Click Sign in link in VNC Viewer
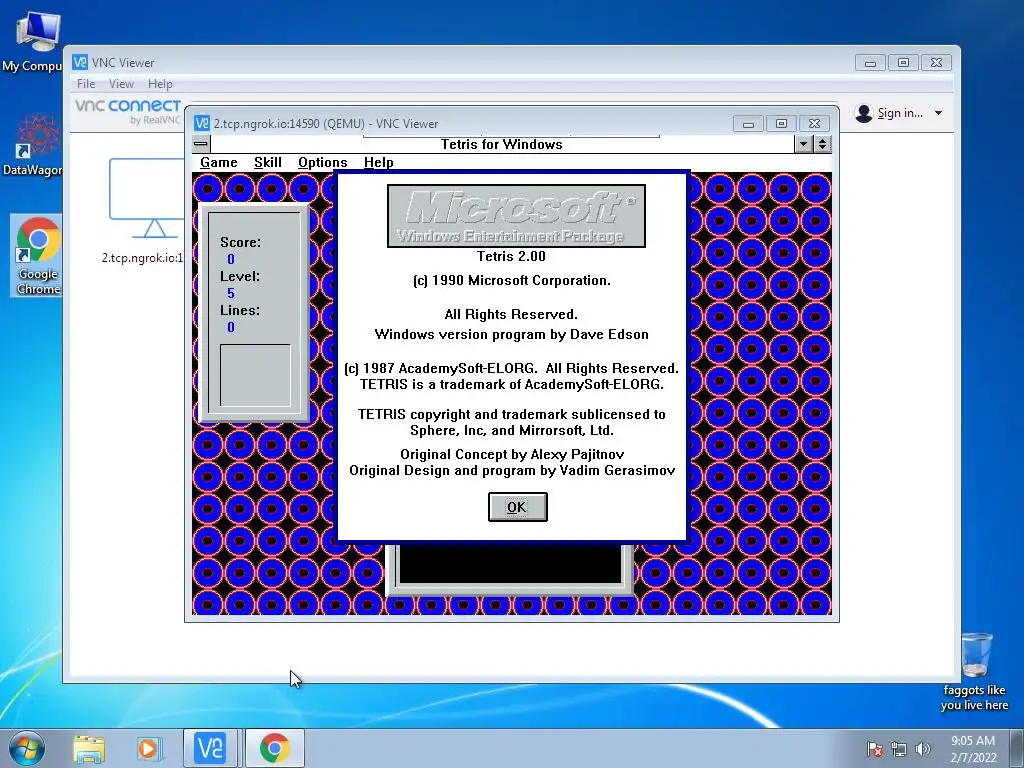The image size is (1024, 768). 900,113
